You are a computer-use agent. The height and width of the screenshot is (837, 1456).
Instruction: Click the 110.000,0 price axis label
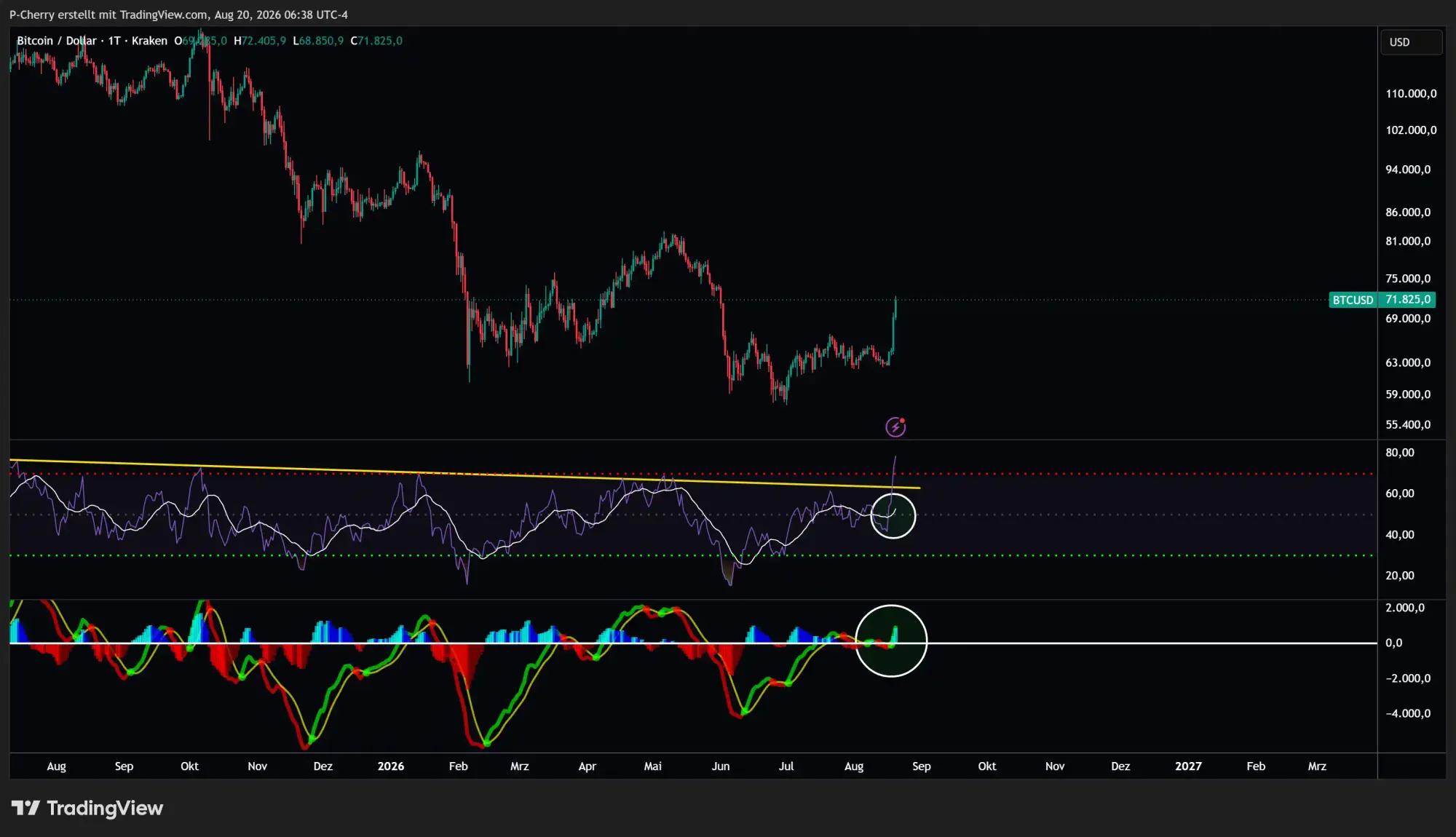coord(1411,94)
